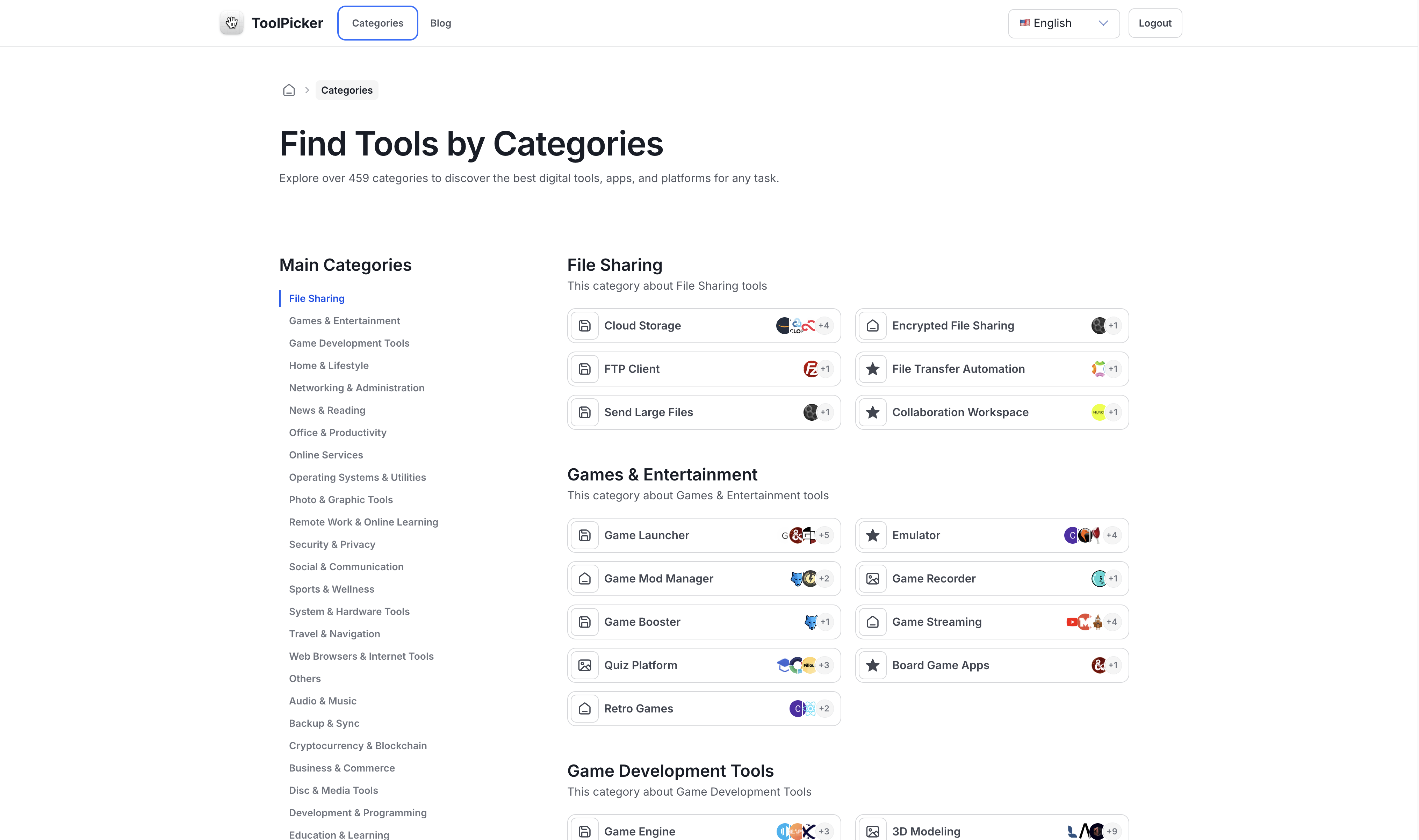Image resolution: width=1419 pixels, height=840 pixels.
Task: Select Security & Privacy in the sidebar
Action: (x=332, y=544)
